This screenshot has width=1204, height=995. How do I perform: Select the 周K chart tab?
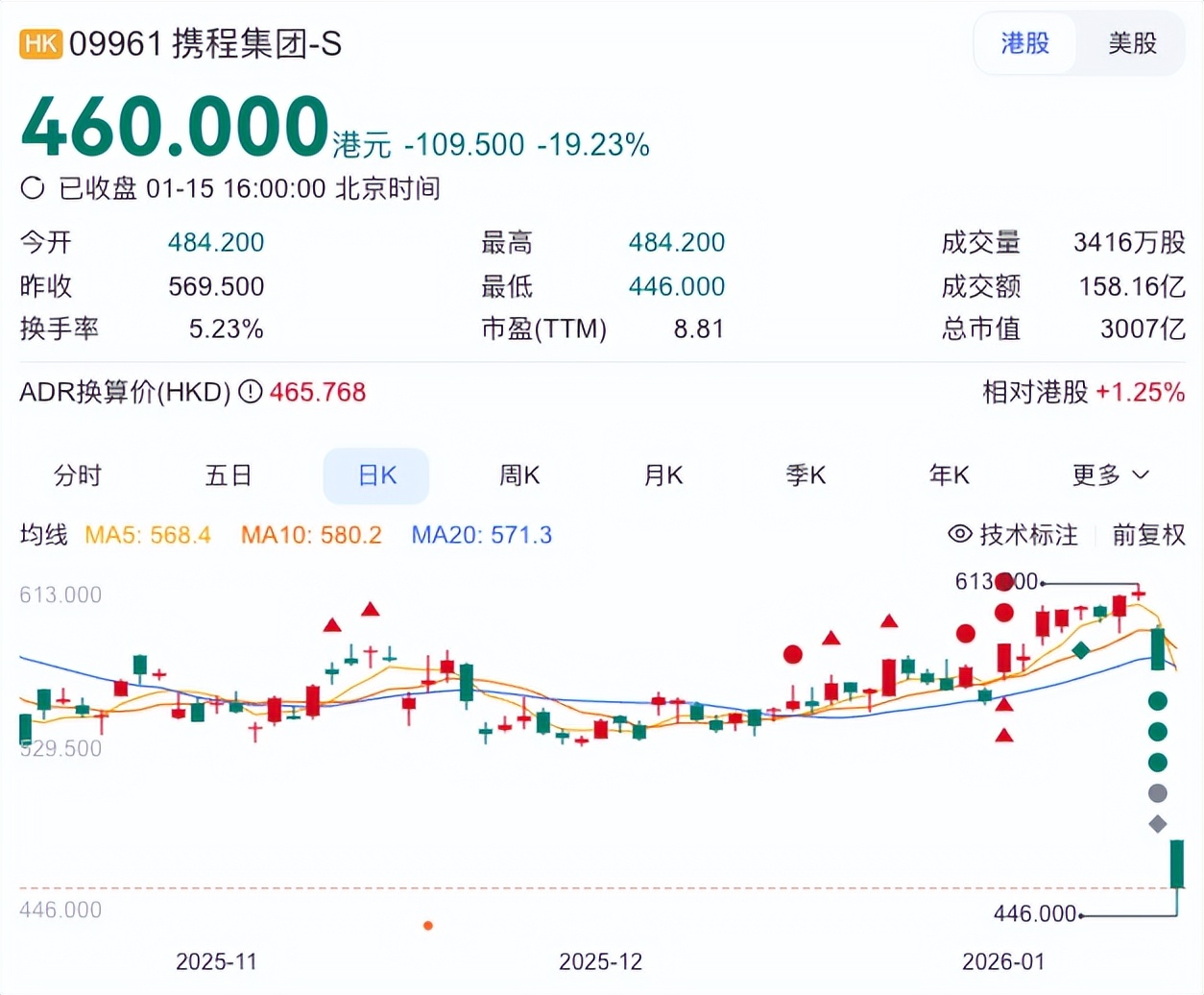[519, 475]
